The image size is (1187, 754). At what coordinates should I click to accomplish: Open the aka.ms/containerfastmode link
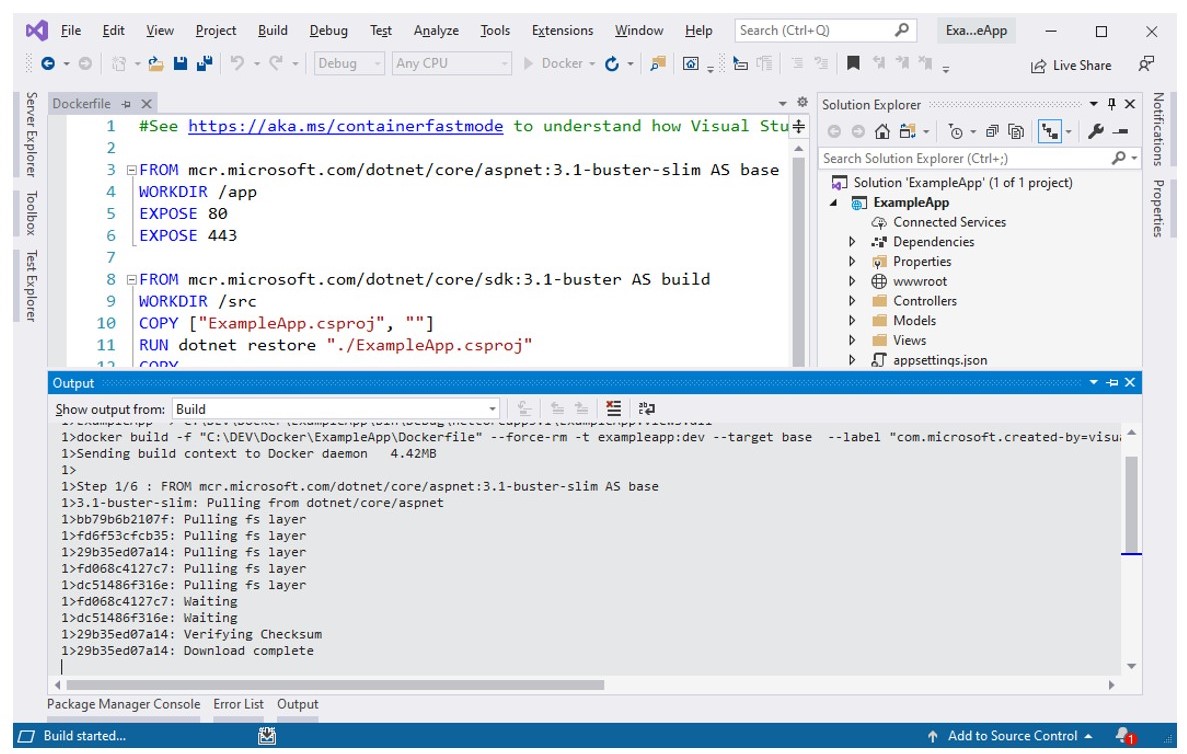[346, 126]
